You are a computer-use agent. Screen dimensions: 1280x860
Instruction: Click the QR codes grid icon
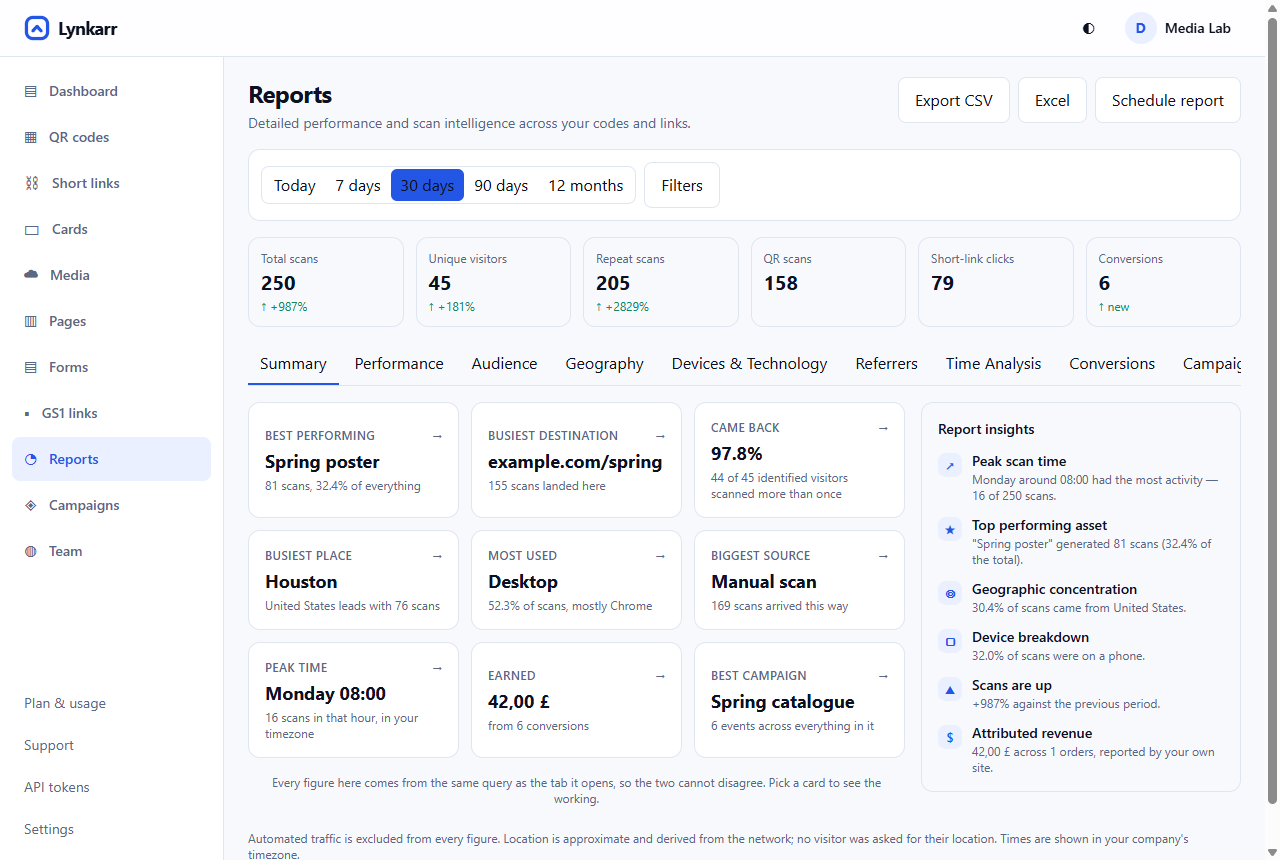31,137
